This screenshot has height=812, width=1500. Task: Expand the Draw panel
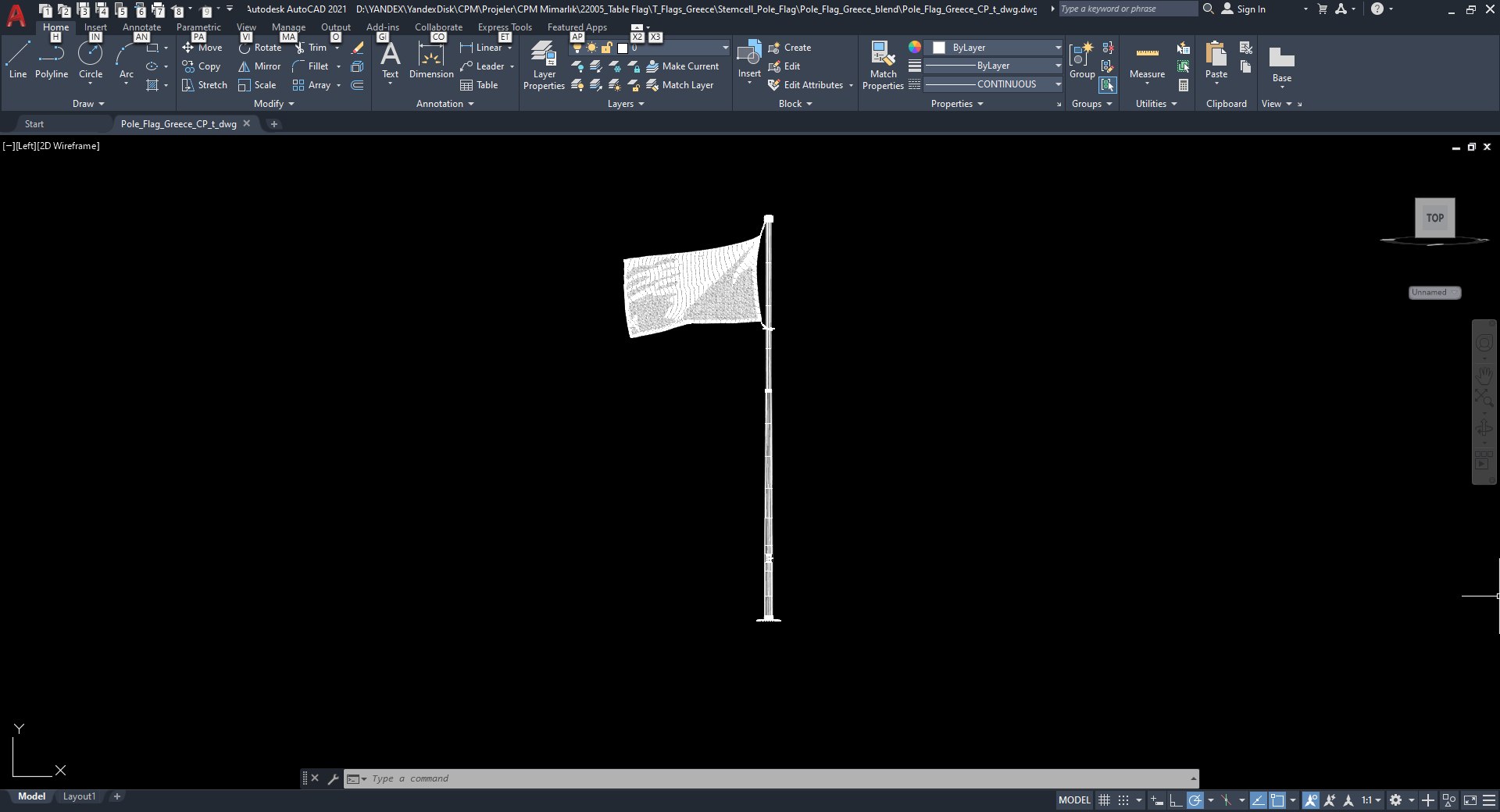[88, 104]
